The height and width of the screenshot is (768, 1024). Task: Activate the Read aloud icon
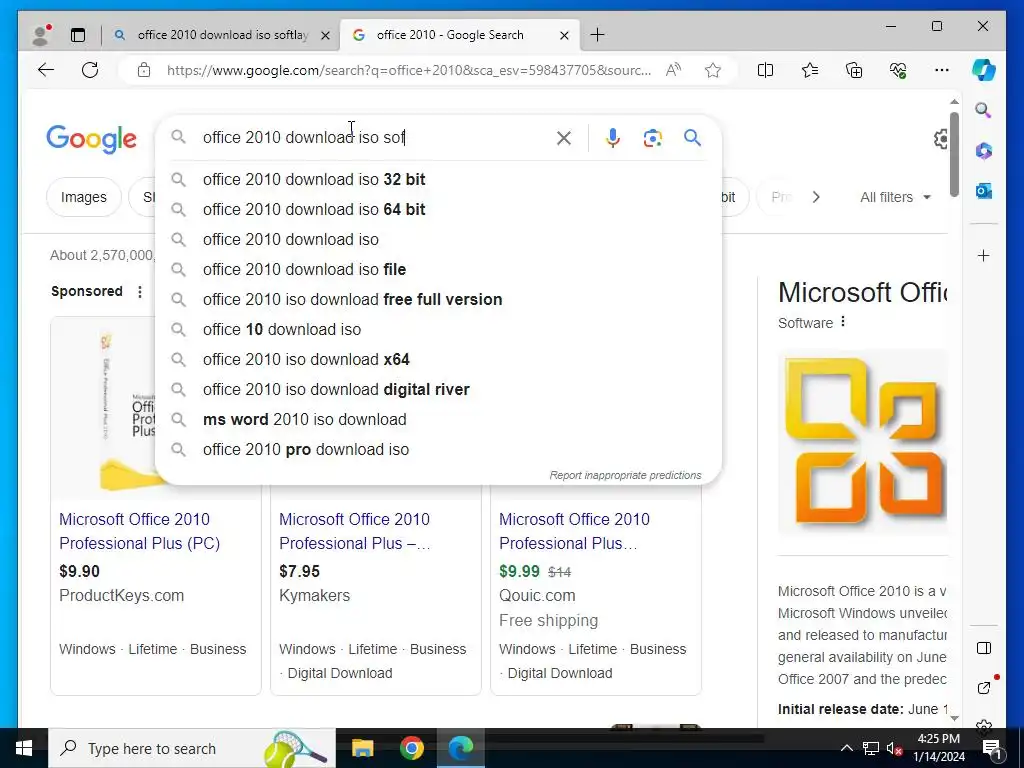click(x=673, y=70)
